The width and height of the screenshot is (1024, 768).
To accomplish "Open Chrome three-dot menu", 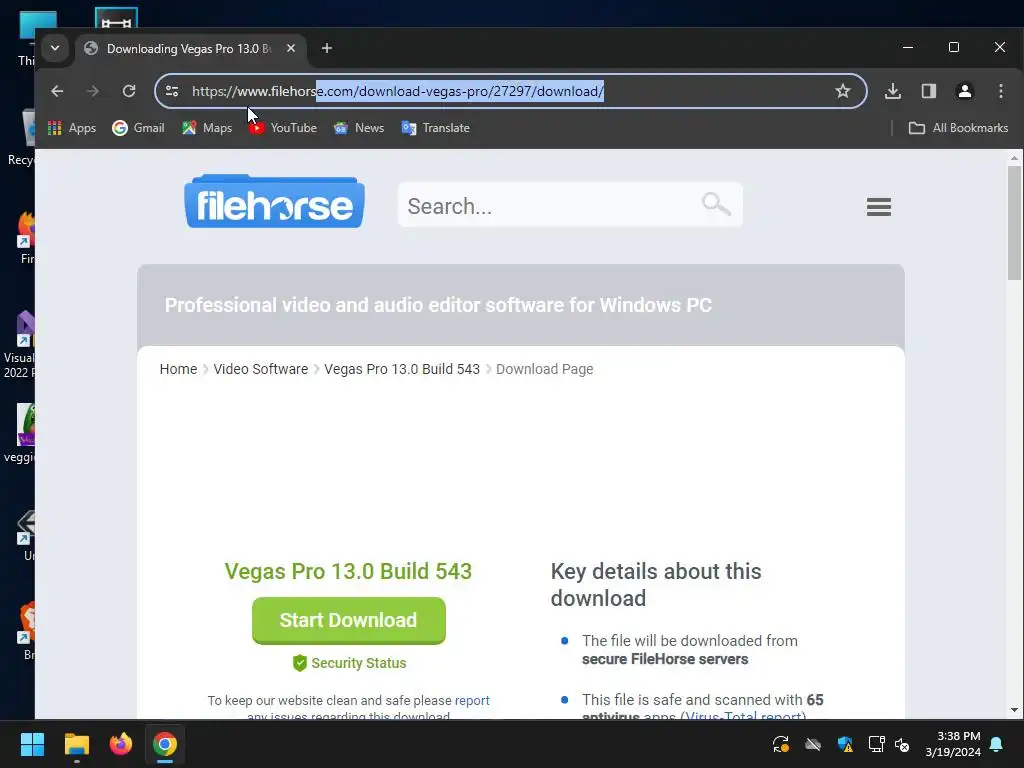I will [x=1000, y=91].
